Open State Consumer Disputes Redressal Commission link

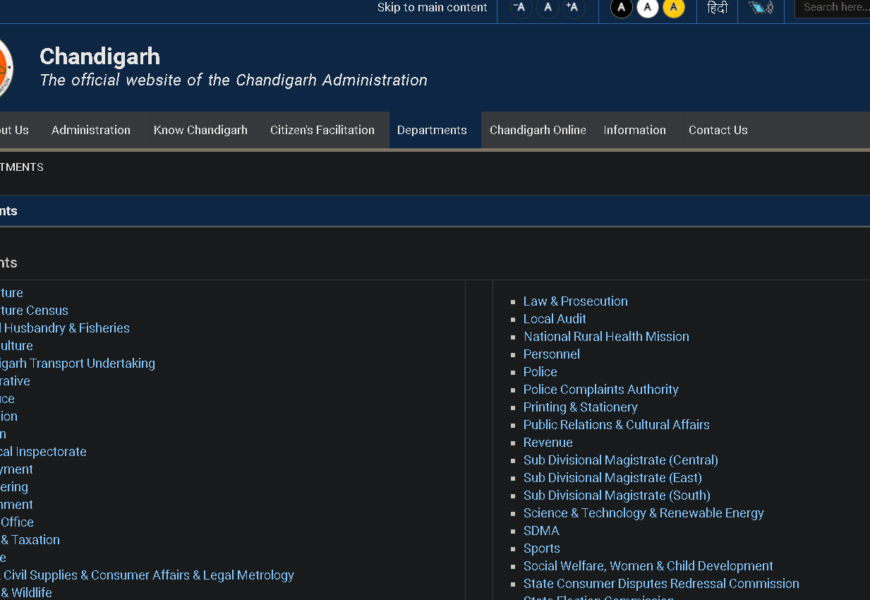pos(661,584)
